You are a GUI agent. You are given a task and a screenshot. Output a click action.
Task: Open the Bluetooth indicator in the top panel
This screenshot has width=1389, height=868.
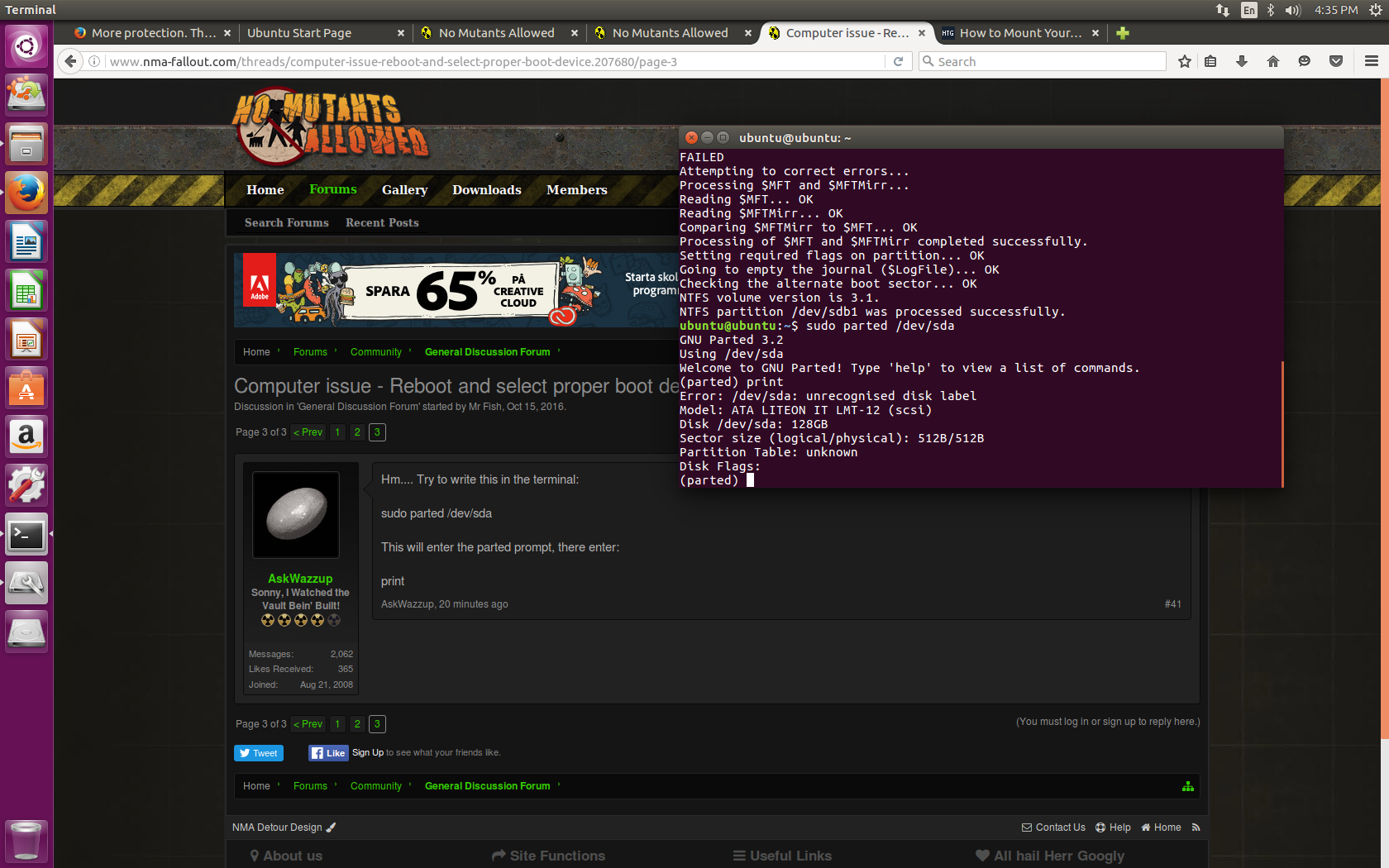(x=1271, y=10)
